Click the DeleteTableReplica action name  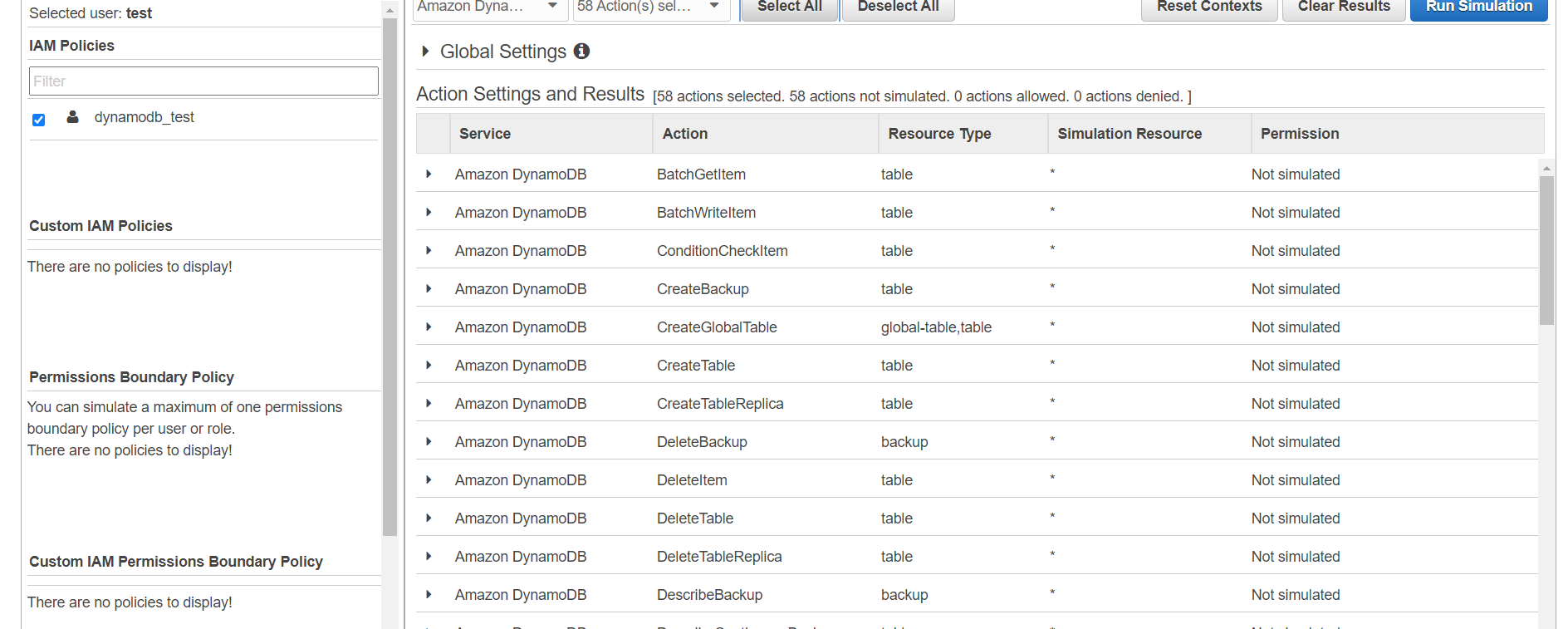719,557
